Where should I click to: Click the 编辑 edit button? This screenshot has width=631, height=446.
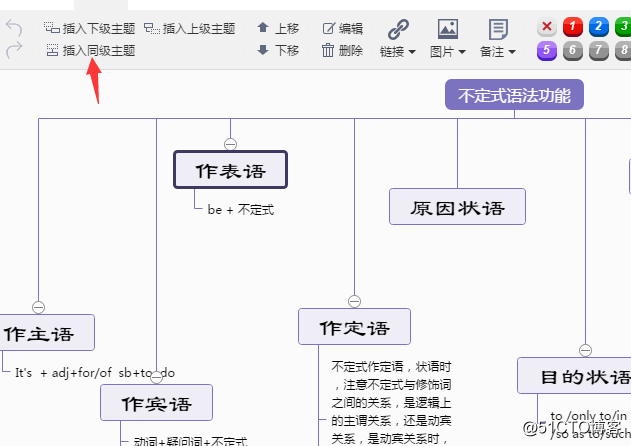[x=342, y=28]
